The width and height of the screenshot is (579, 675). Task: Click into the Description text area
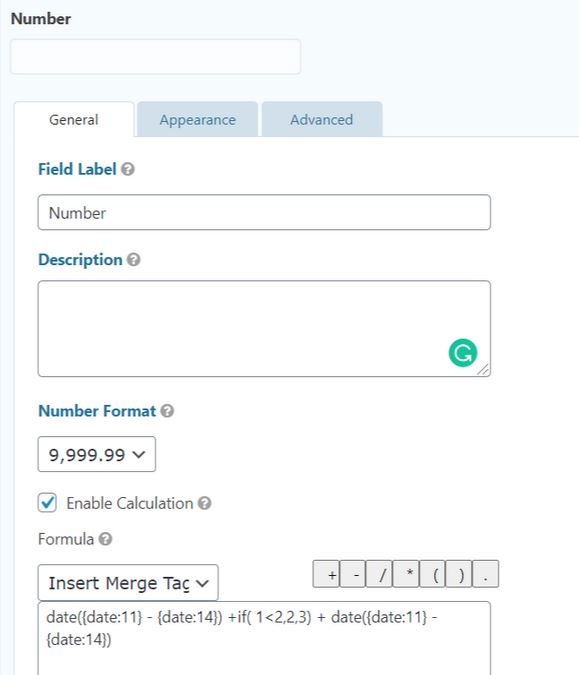(264, 329)
